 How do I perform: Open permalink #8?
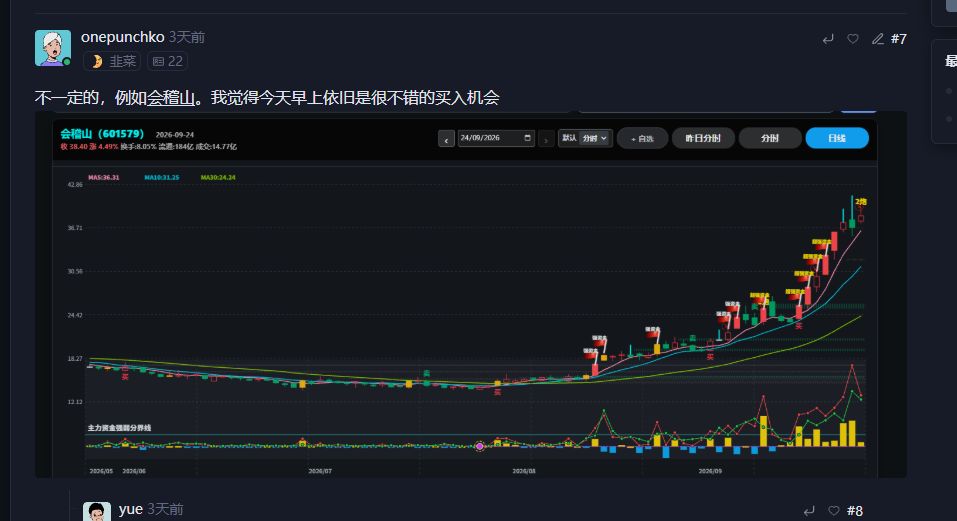click(x=854, y=511)
